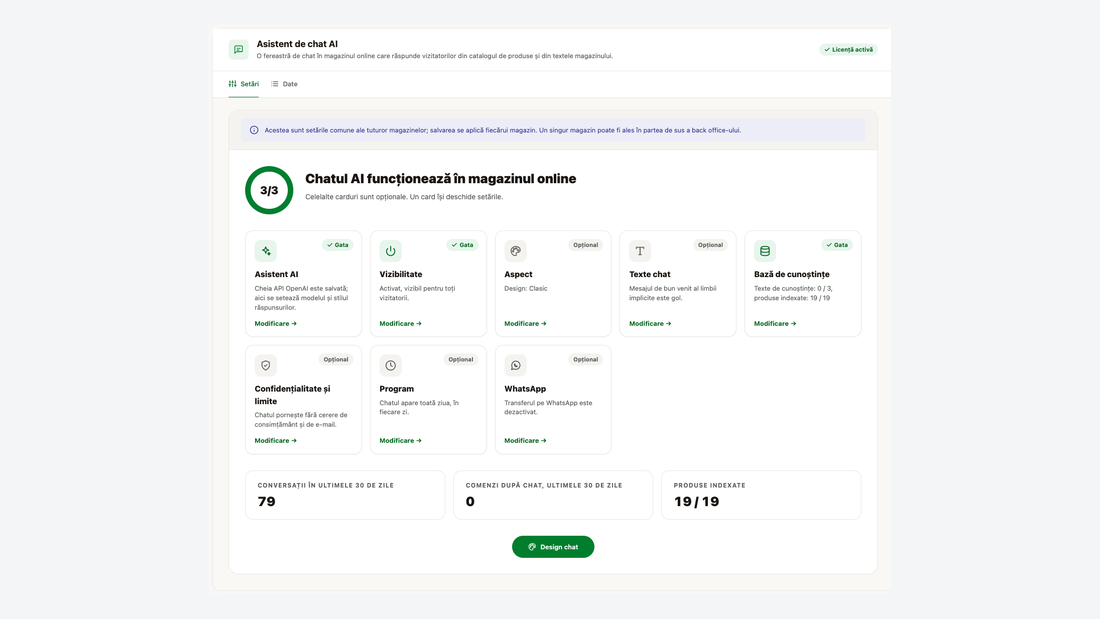
Task: Click the Texte chat card title
Action: 650,274
